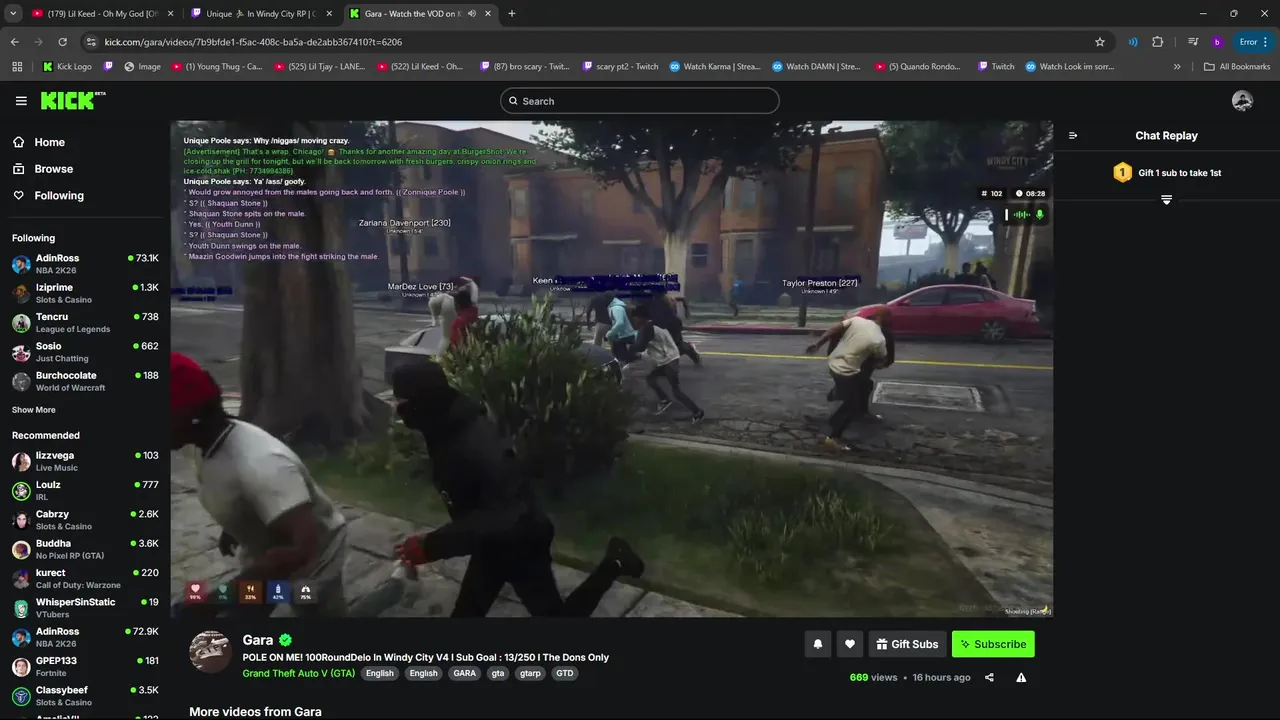This screenshot has width=1280, height=720.
Task: Open GPEP133 Fortnite channel
Action: tap(85, 666)
